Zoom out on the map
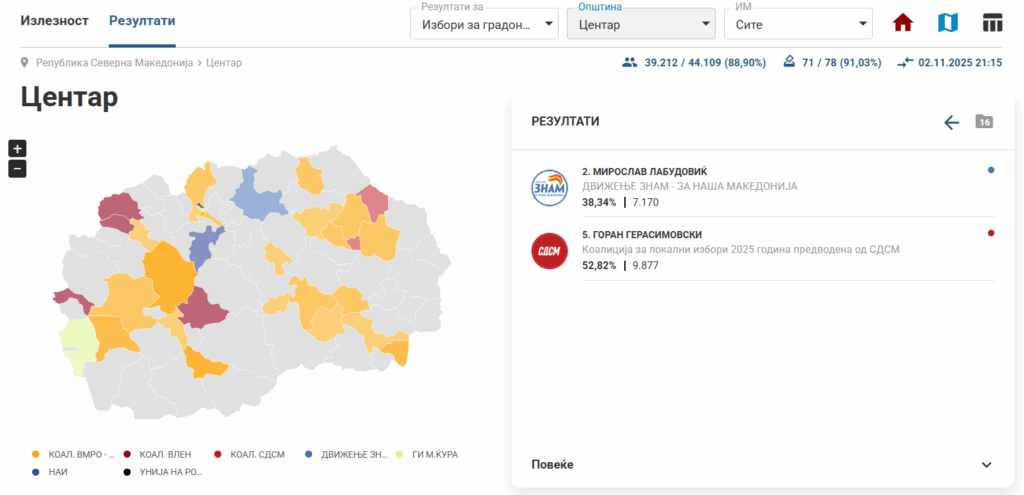 [x=17, y=169]
